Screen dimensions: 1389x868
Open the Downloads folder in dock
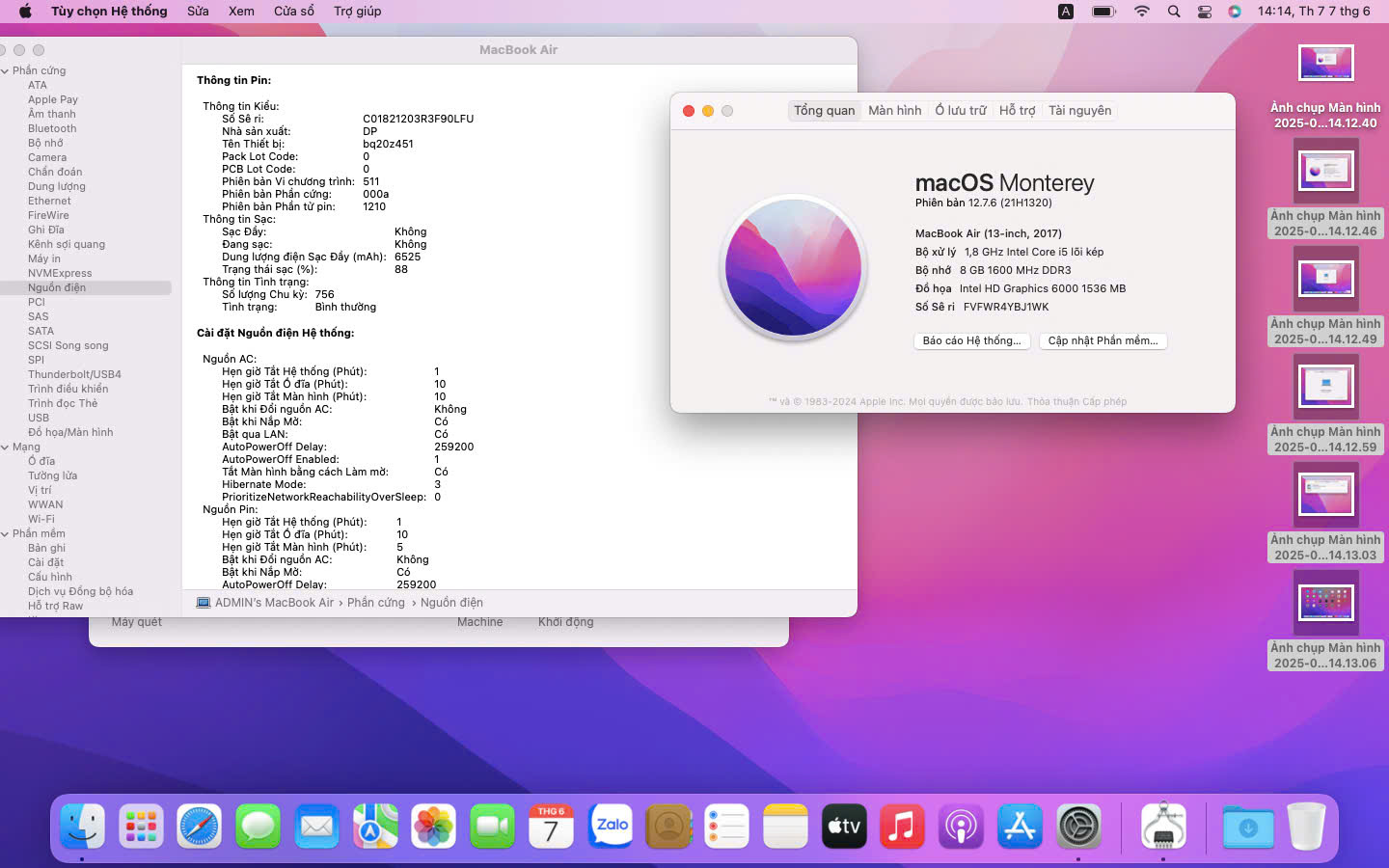(x=1248, y=827)
